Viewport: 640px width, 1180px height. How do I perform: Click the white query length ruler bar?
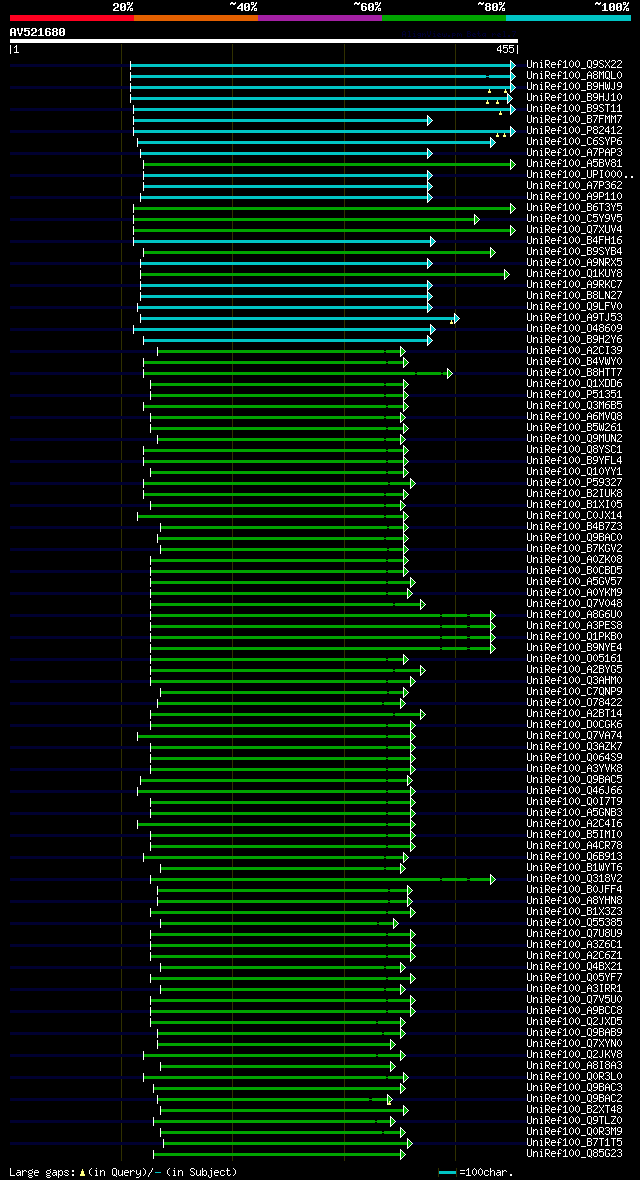(264, 41)
